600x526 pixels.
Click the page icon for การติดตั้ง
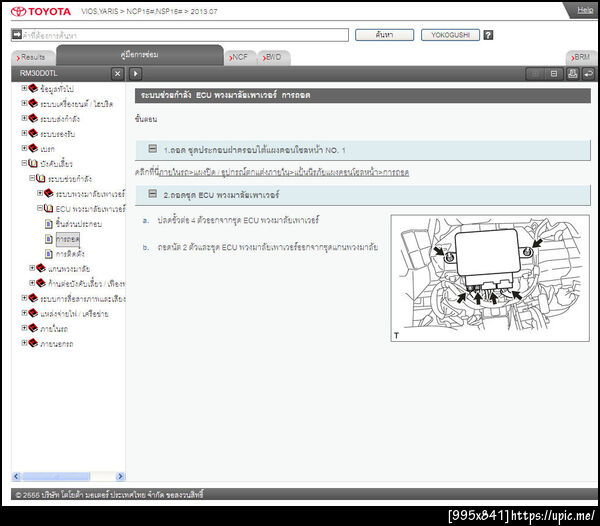(x=49, y=254)
